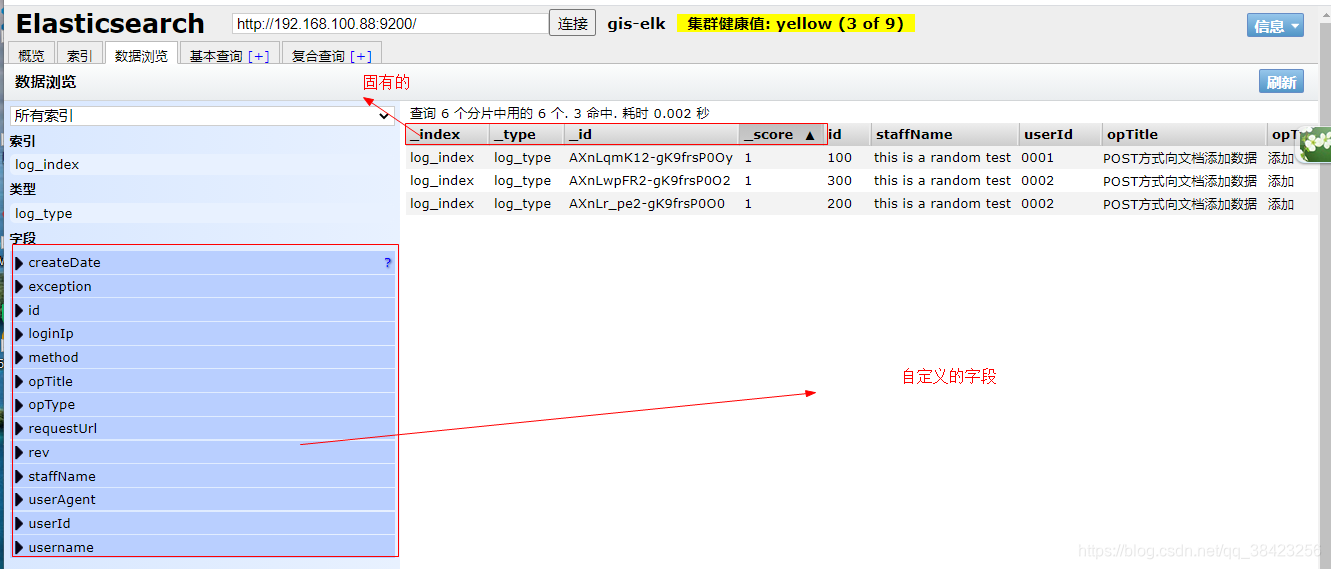The width and height of the screenshot is (1331, 569).
Task: Click the Elasticsearch title heading
Action: (x=110, y=24)
